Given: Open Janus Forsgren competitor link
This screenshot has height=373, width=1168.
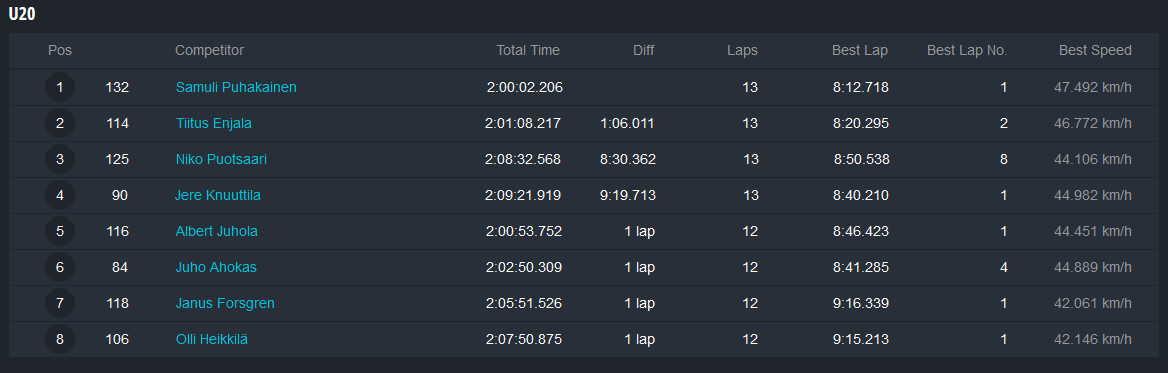Looking at the screenshot, I should pyautogui.click(x=225, y=303).
